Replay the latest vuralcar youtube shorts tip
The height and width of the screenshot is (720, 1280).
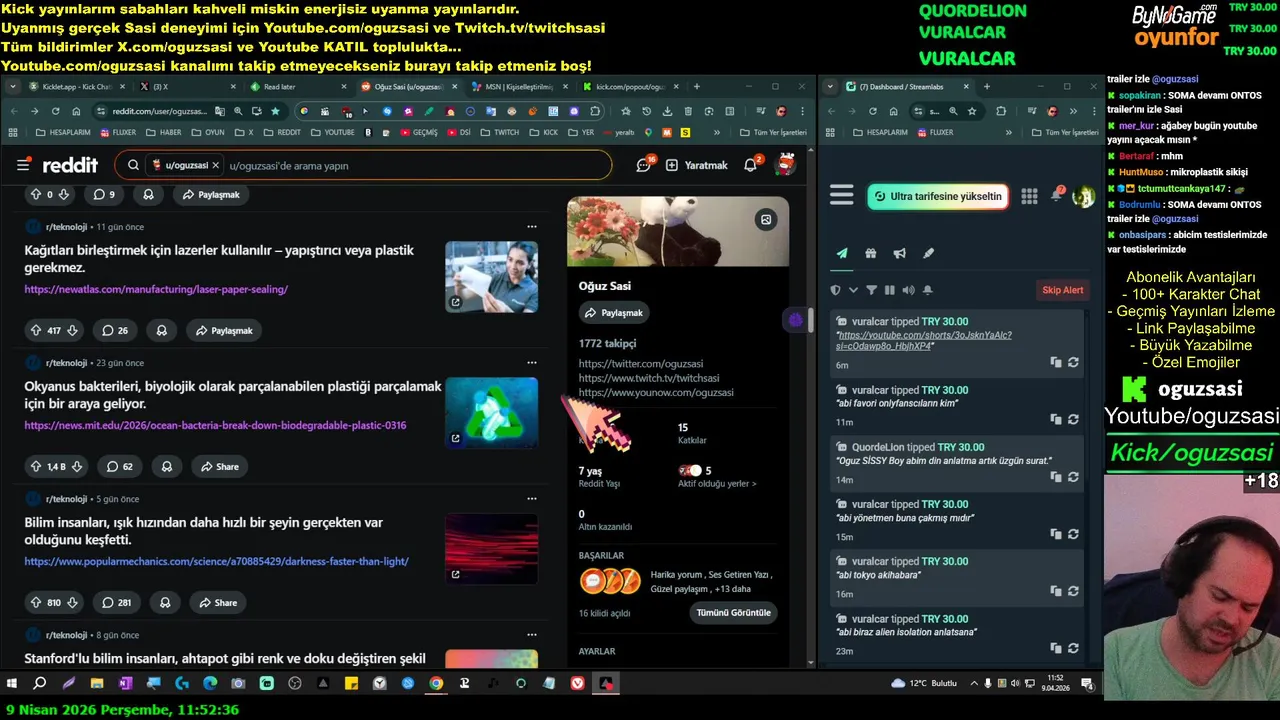click(x=1073, y=362)
